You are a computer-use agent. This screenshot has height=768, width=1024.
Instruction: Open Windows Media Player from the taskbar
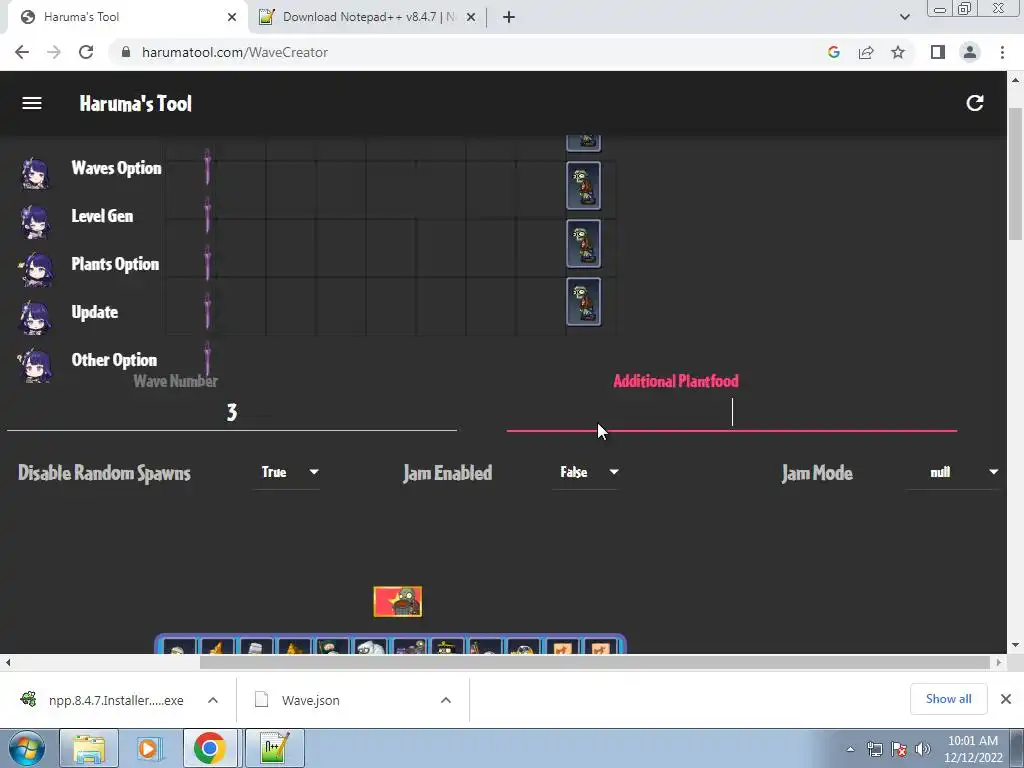tap(148, 748)
